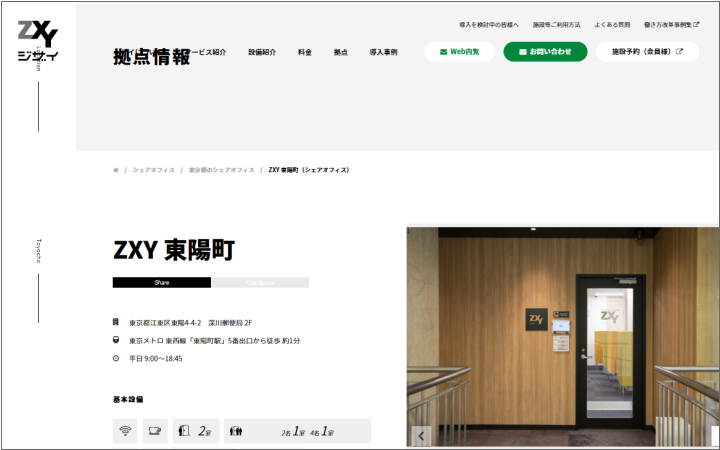
Task: Open 導入を検討中の皆様へ link
Action: [x=489, y=25]
